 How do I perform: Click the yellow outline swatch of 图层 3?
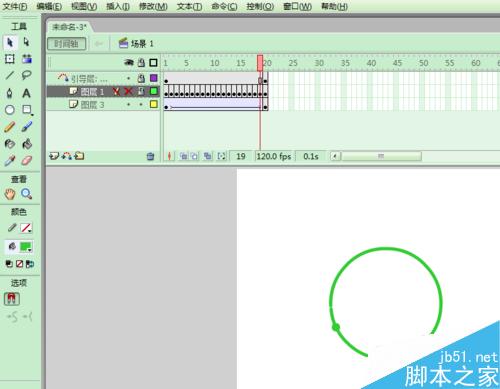click(154, 104)
